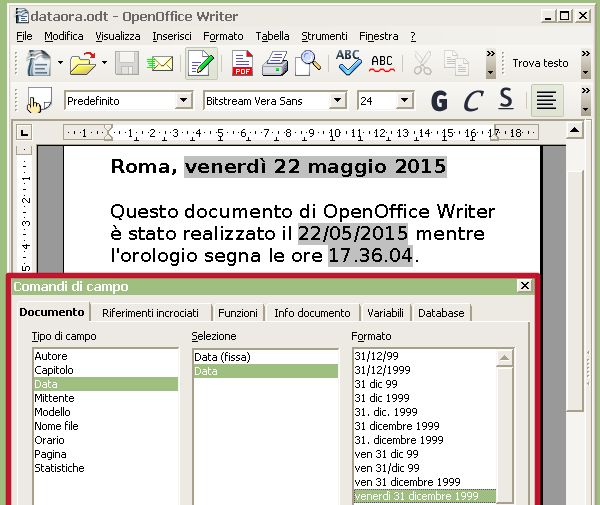Open the New document dropdown arrow
Viewport: 600px width, 505px height.
(60, 63)
